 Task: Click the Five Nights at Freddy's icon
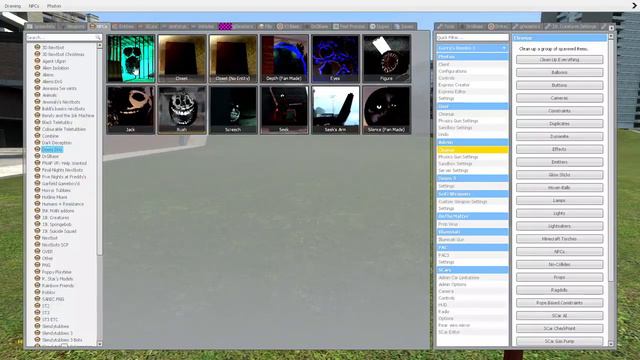tap(37, 177)
